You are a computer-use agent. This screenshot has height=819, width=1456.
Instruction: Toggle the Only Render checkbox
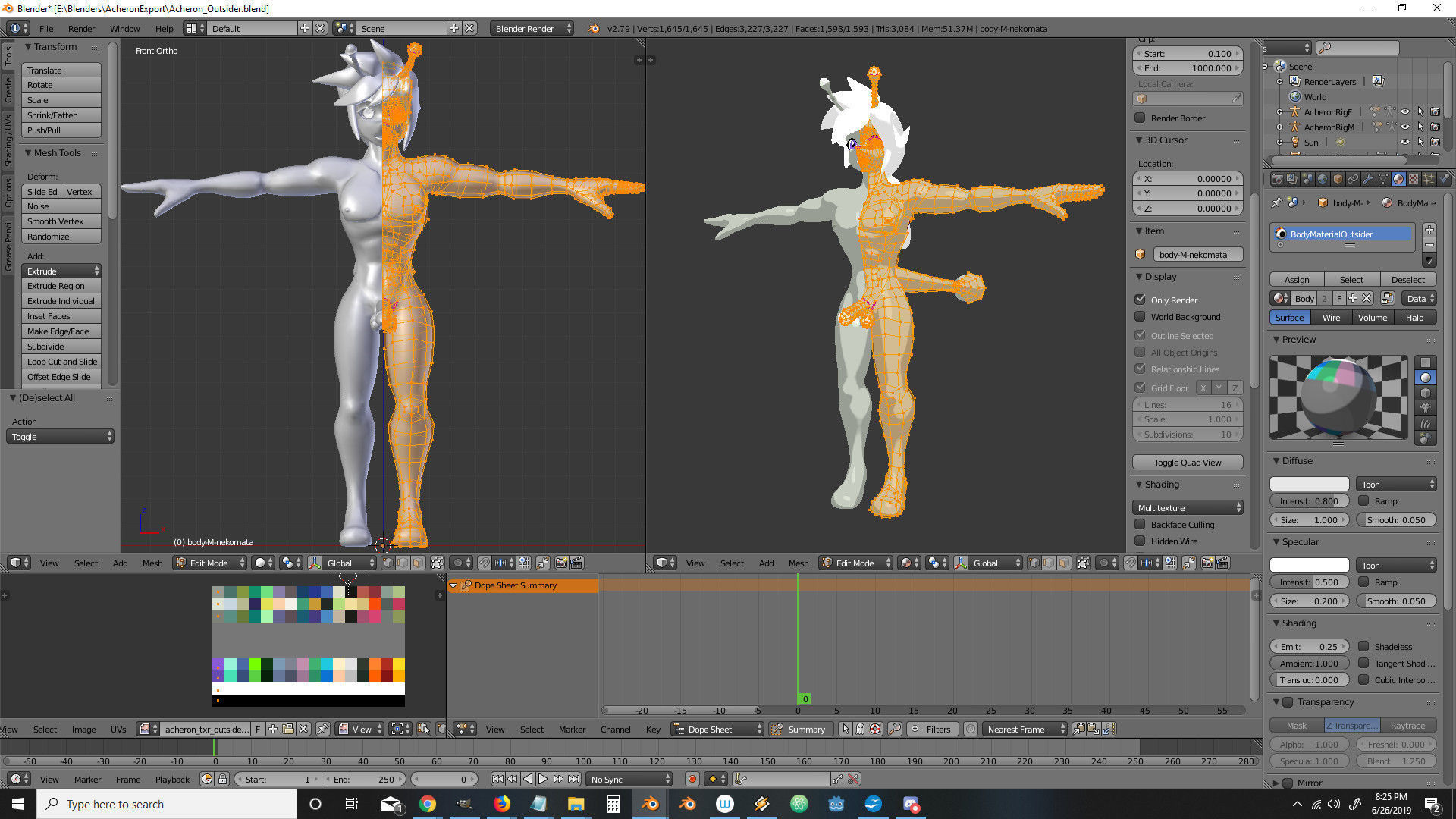tap(1140, 300)
